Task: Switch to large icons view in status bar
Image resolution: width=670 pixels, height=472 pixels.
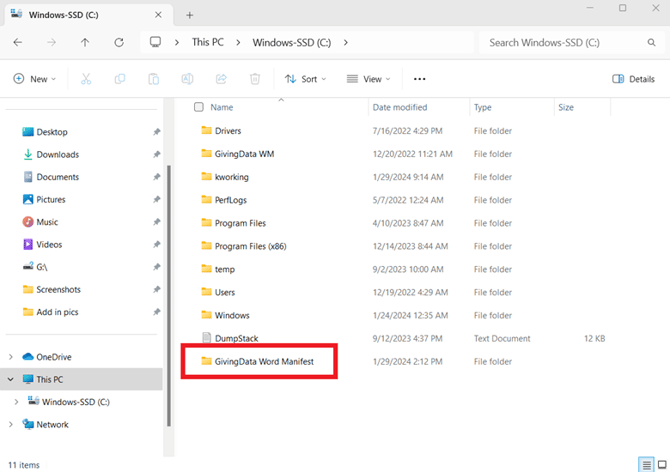Action: point(660,465)
